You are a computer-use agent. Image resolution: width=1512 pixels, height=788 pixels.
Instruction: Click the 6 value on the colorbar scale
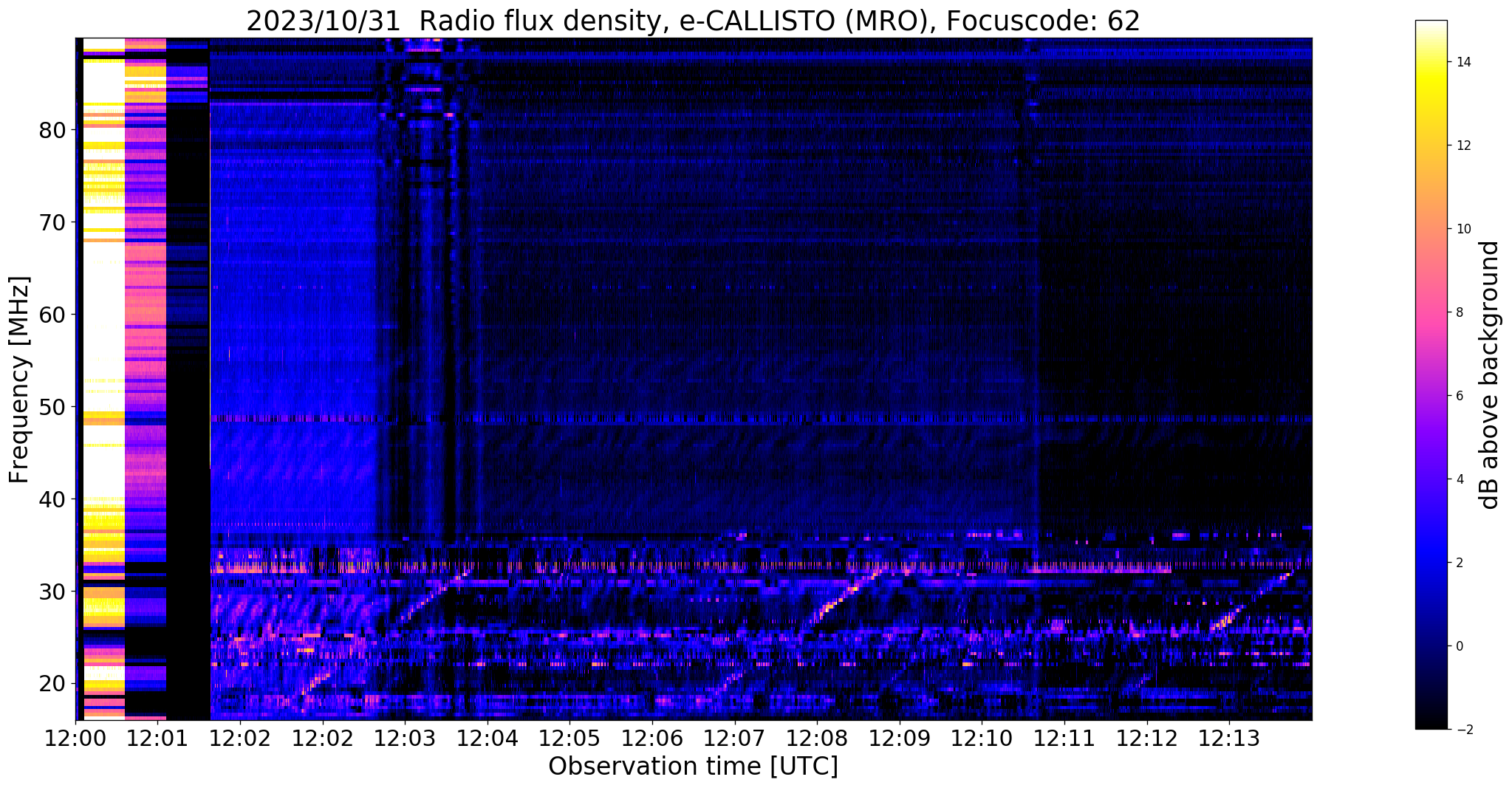[x=1459, y=397]
